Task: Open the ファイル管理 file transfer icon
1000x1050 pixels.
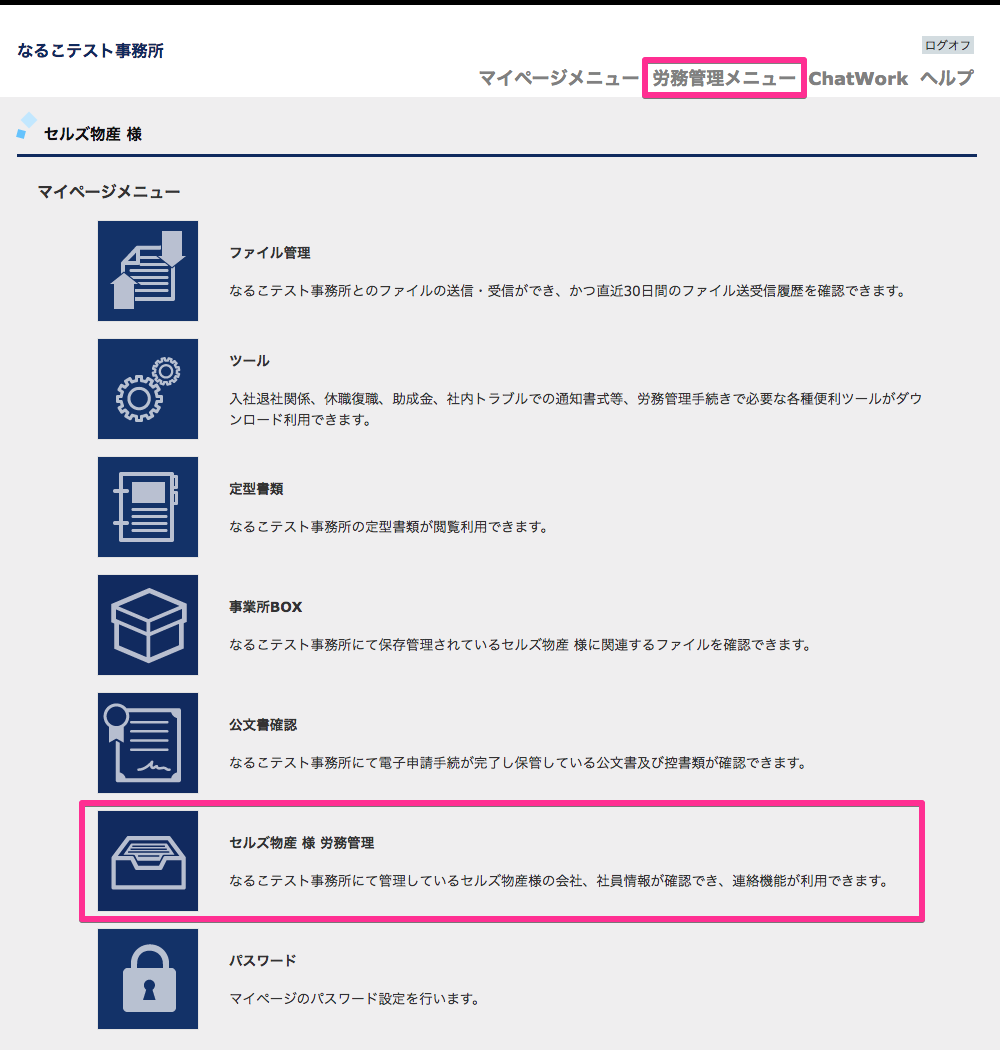Action: 148,271
